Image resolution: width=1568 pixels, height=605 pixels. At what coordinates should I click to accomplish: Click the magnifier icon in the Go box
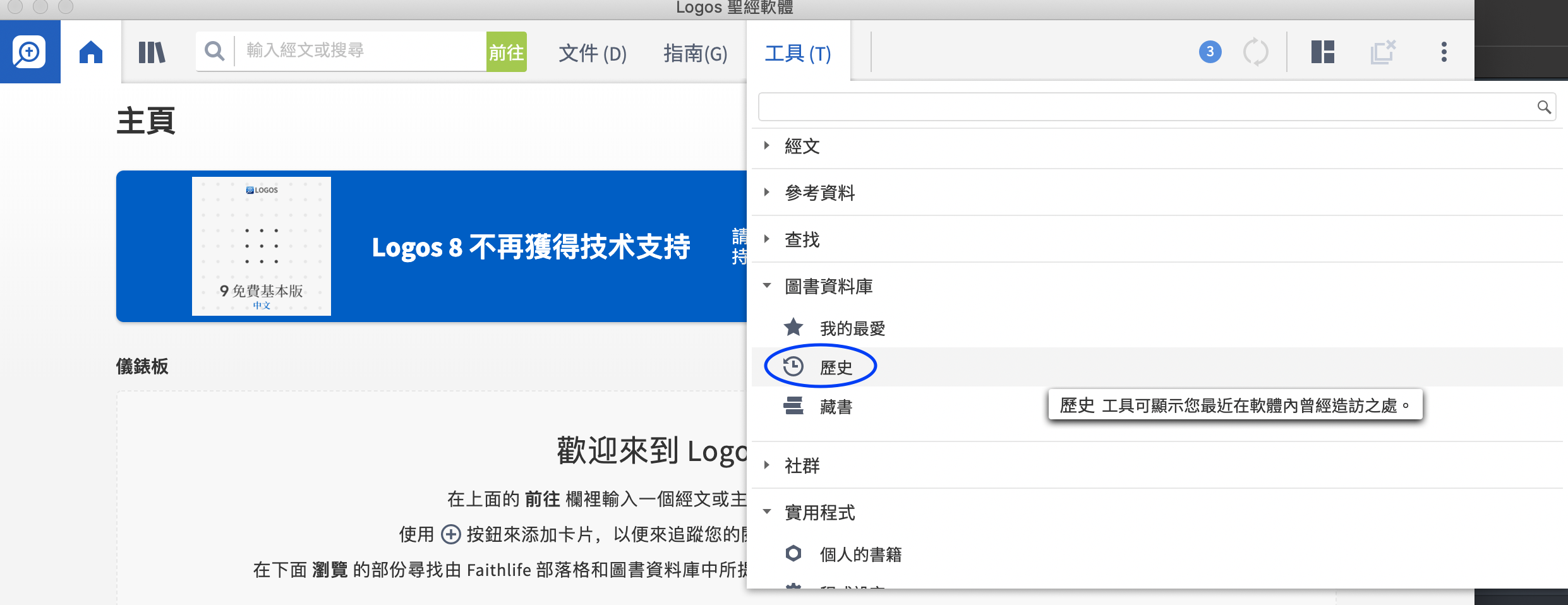[215, 51]
